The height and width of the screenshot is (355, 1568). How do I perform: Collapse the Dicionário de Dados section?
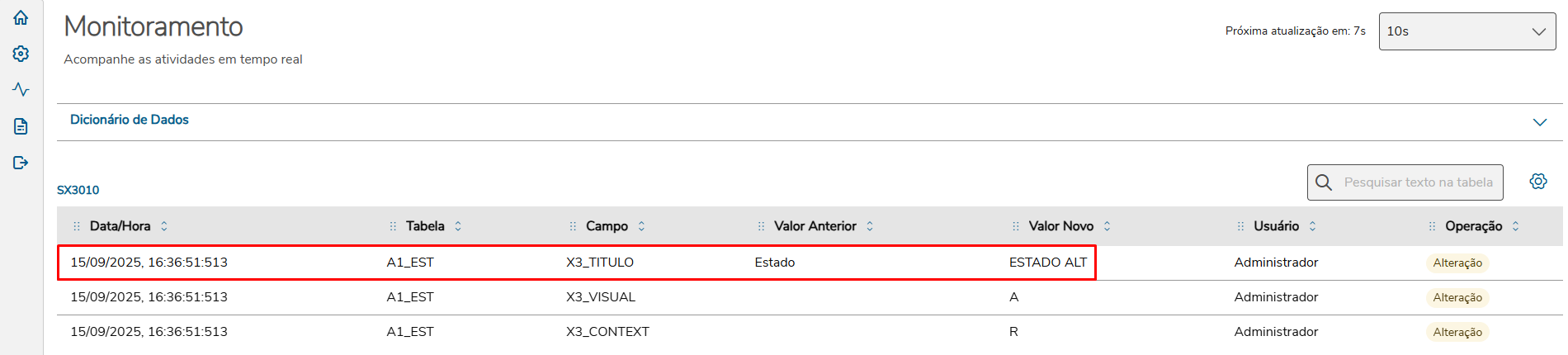[x=1539, y=122]
